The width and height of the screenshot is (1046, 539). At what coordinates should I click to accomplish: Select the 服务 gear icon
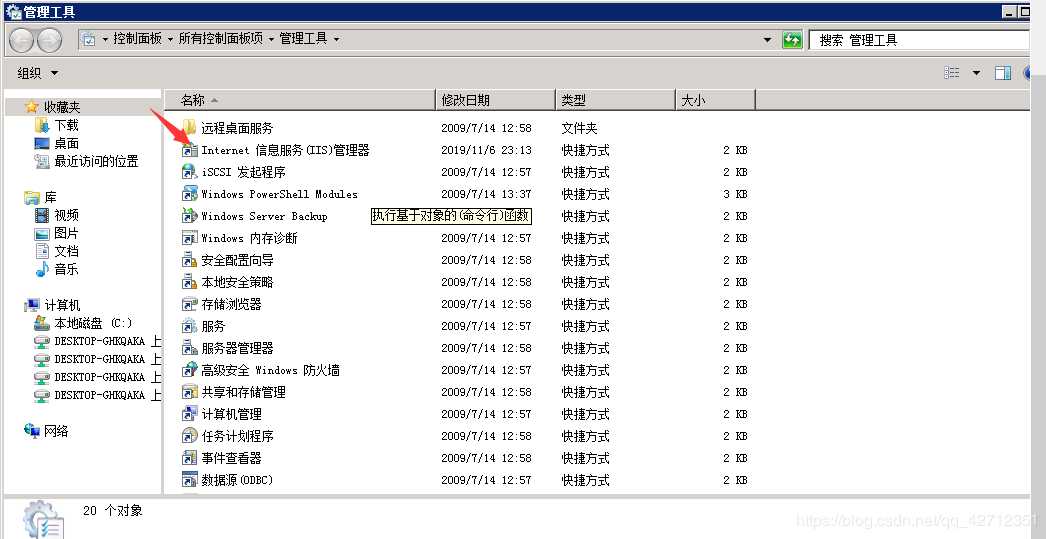[189, 326]
